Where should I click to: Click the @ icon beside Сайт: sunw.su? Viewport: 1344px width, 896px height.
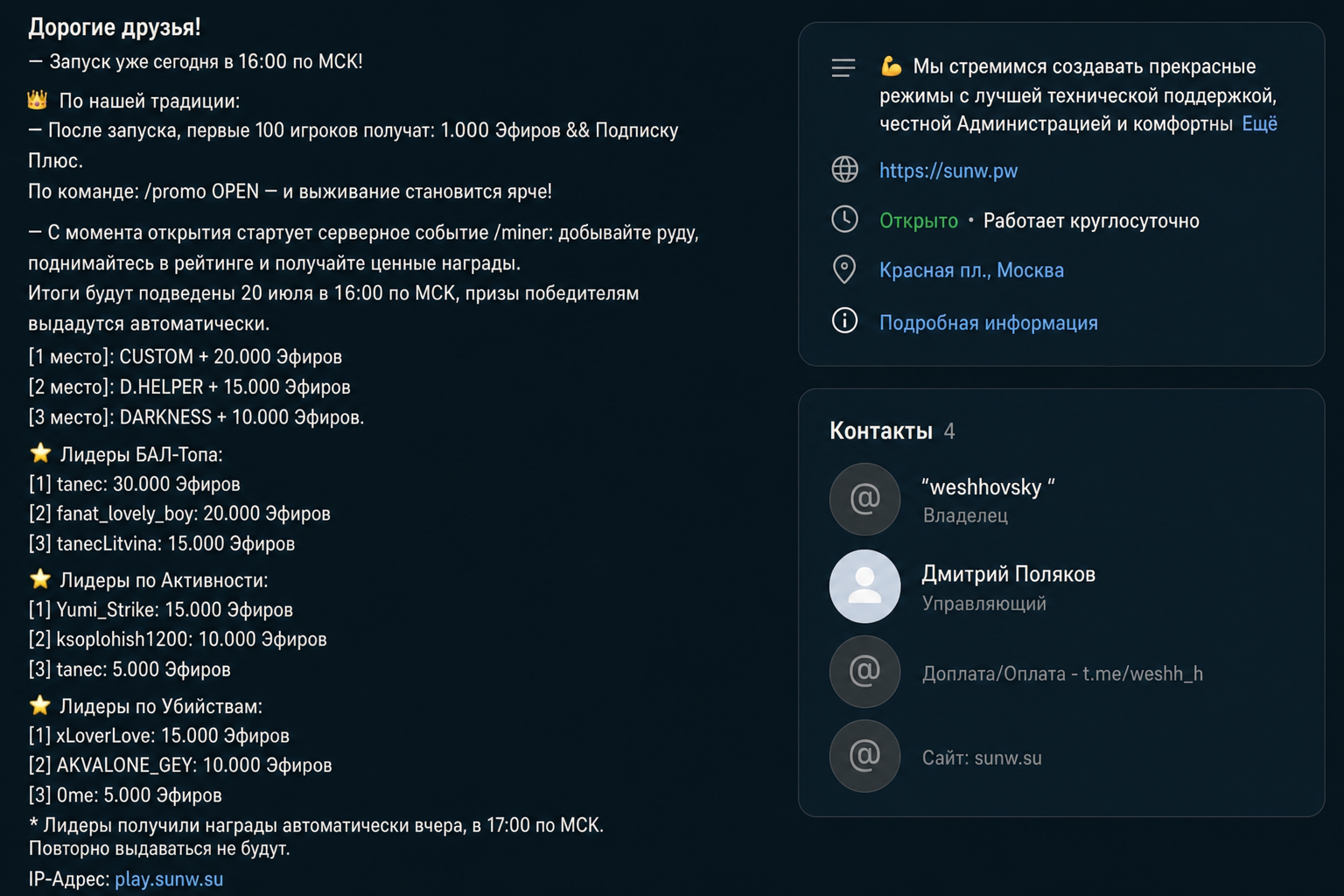(x=864, y=756)
